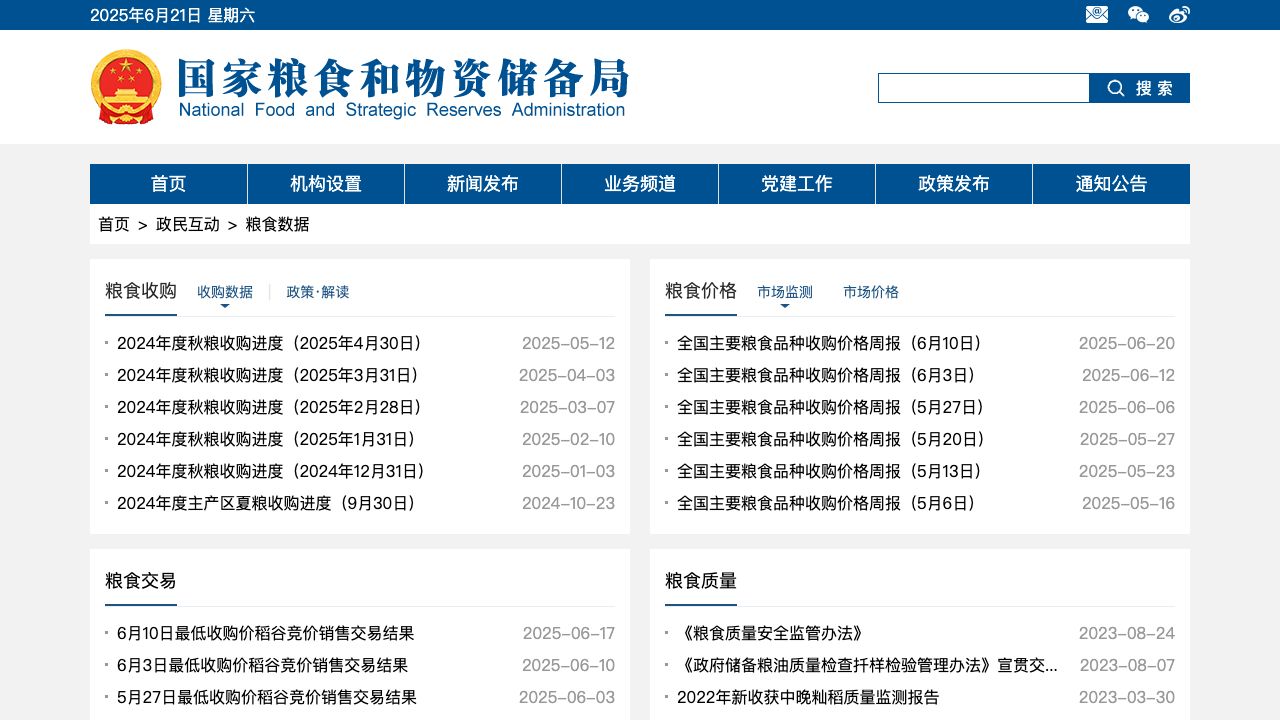The width and height of the screenshot is (1280, 720).
Task: Open the WeChat icon link
Action: [1138, 15]
